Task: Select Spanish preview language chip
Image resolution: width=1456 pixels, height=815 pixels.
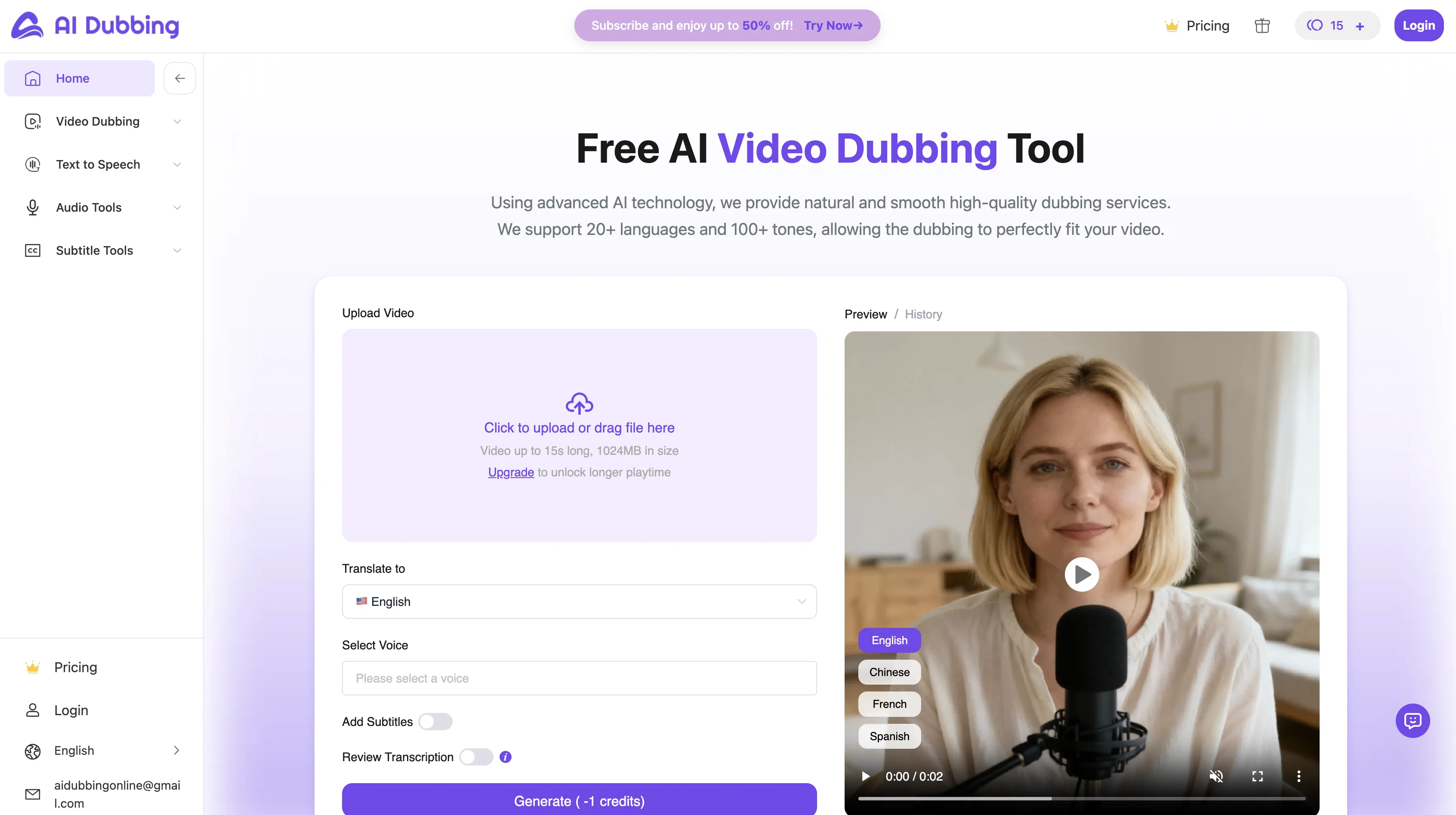Action: (889, 736)
